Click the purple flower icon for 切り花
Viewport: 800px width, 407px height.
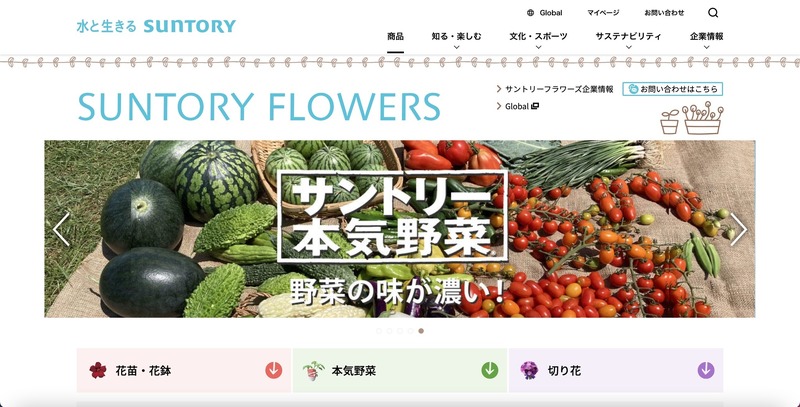pos(529,370)
